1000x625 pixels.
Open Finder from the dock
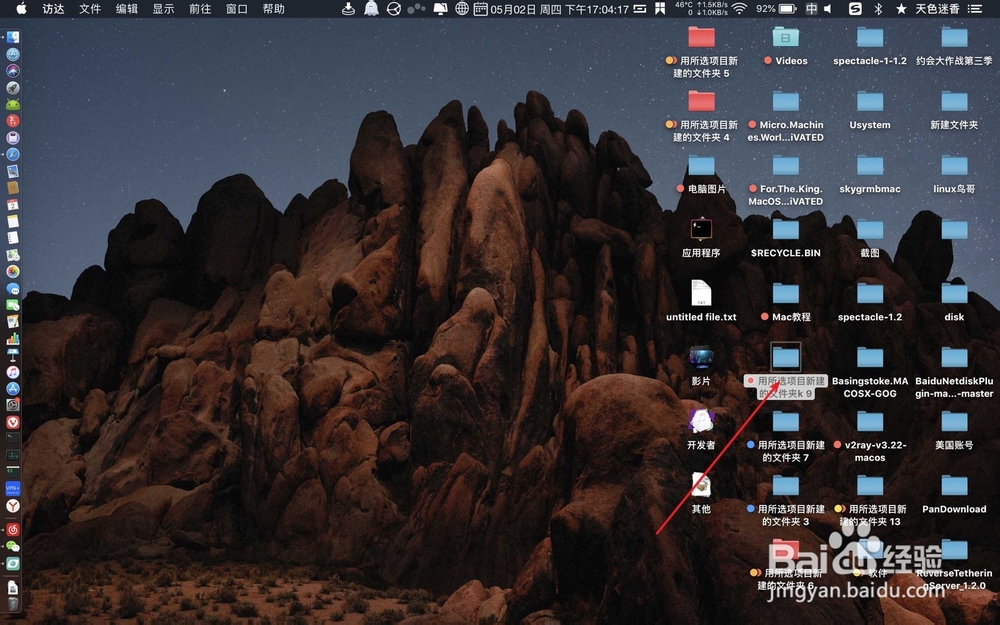(13, 38)
